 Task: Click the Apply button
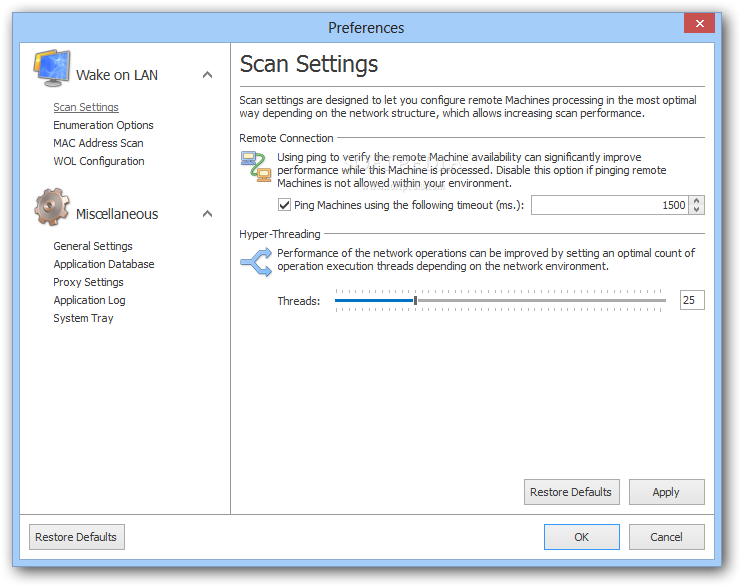coord(666,492)
